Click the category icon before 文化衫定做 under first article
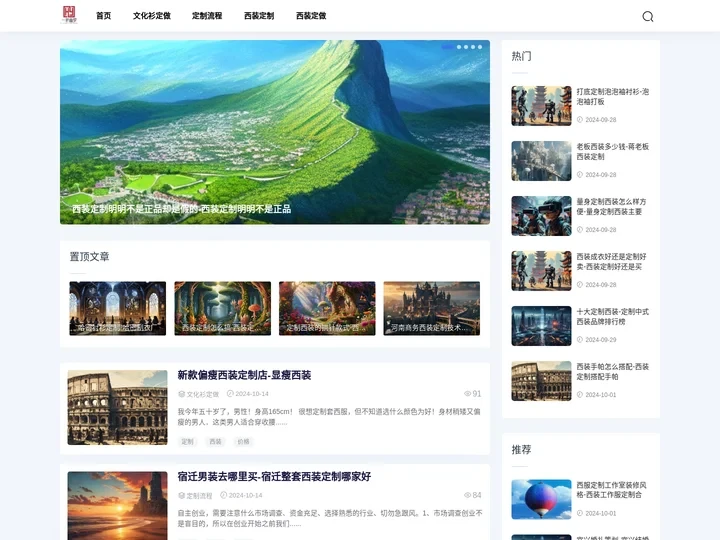This screenshot has width=720, height=540. click(181, 394)
